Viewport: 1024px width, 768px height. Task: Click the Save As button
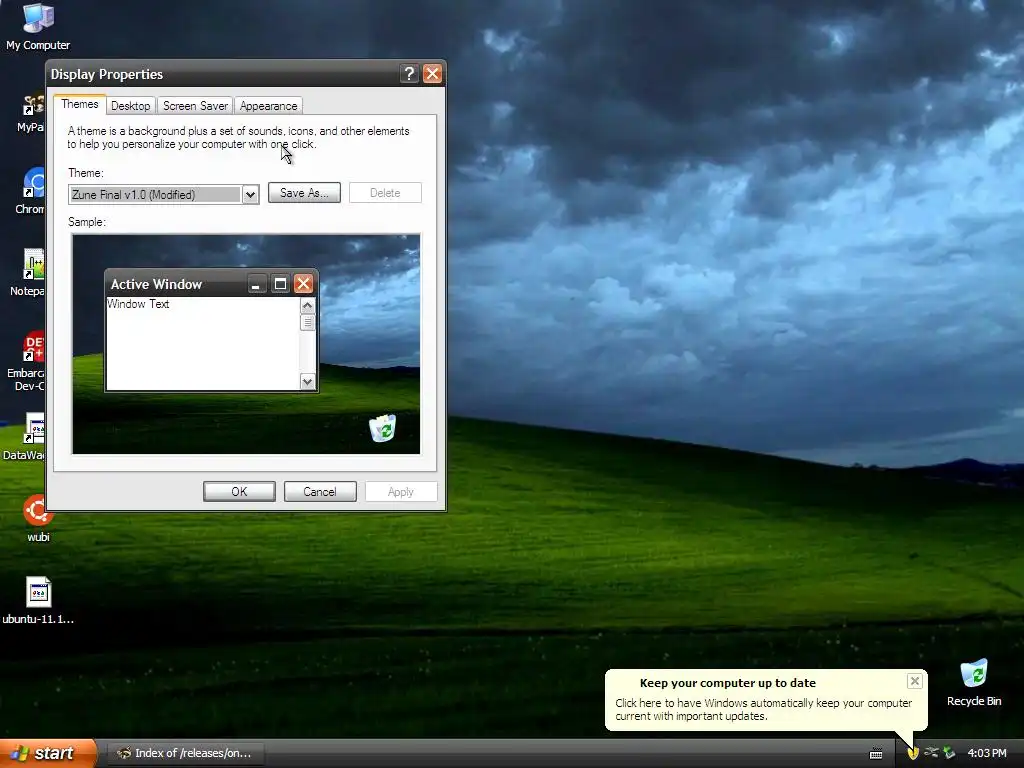click(x=304, y=193)
